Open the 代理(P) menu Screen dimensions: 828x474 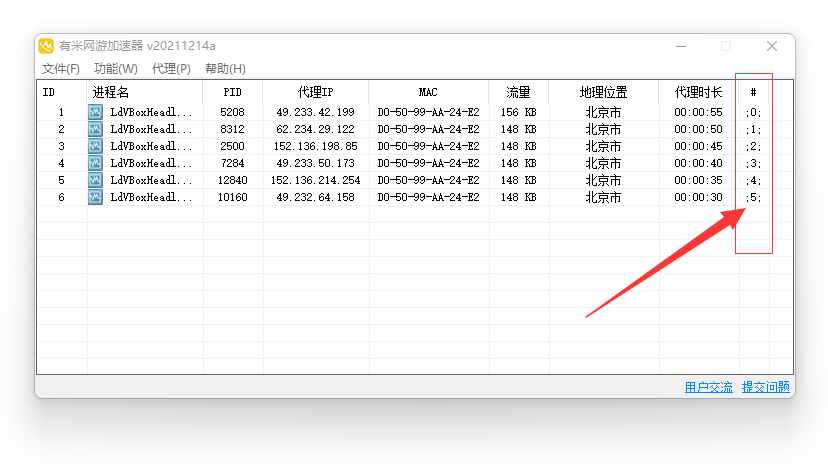(171, 69)
